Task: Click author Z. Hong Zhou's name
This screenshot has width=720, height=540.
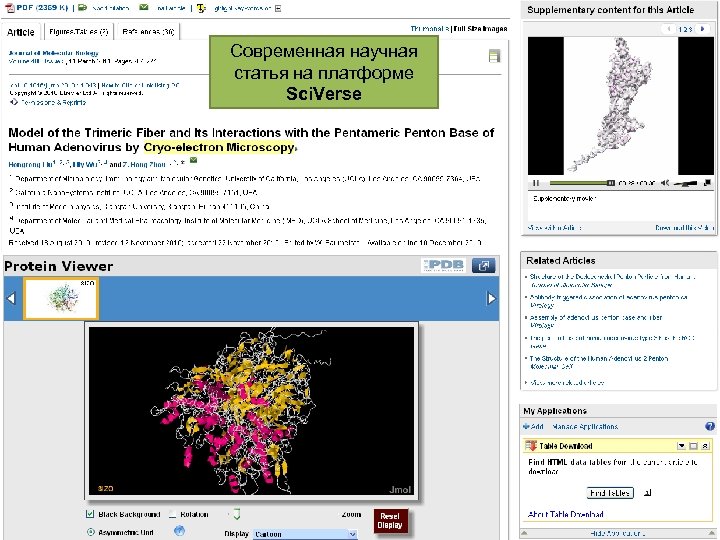Action: coord(144,164)
